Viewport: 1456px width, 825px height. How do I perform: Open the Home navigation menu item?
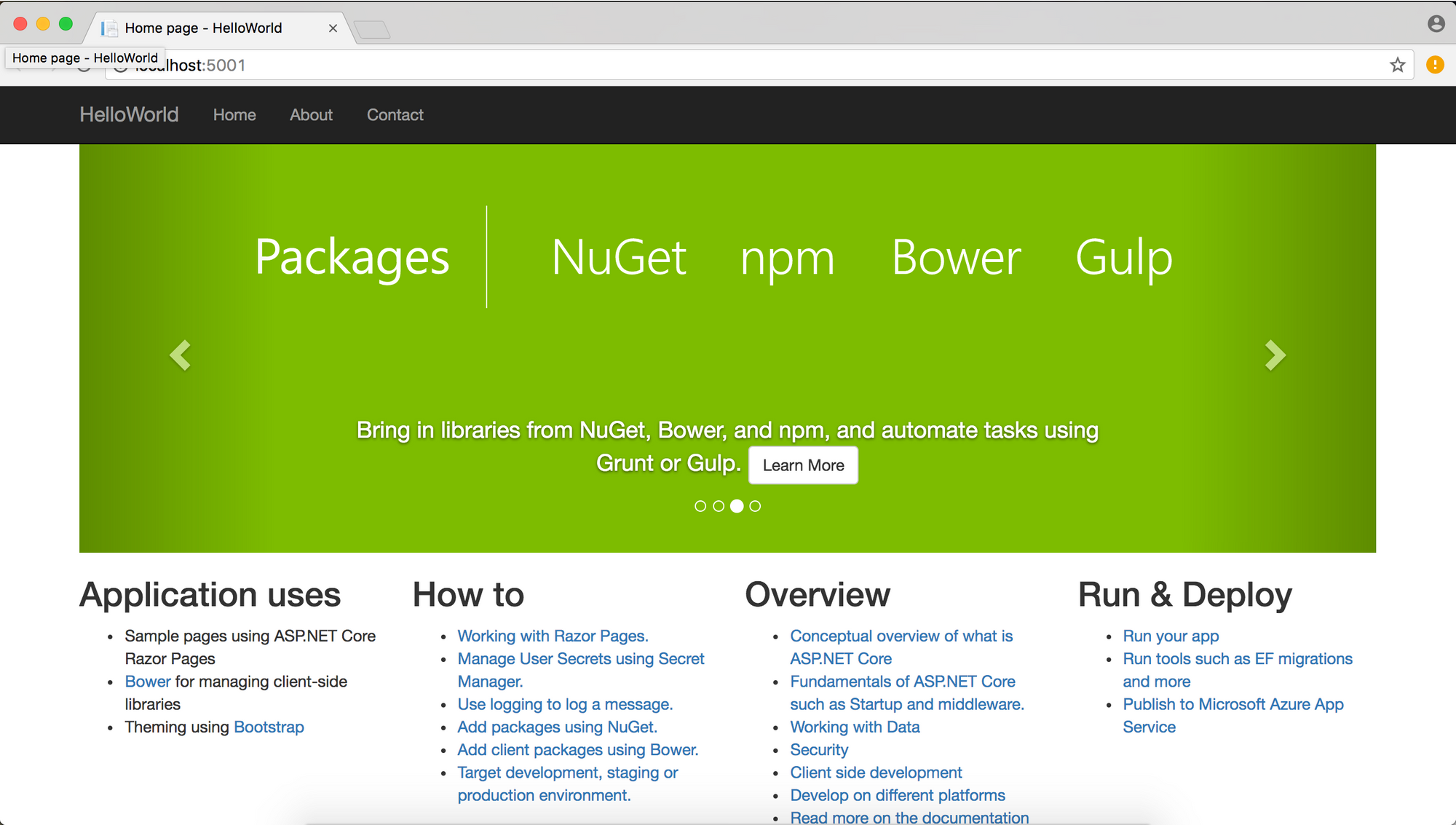click(x=234, y=116)
